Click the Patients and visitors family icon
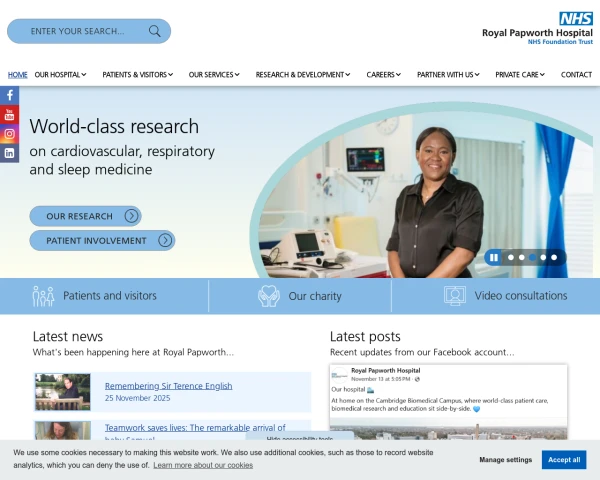 pos(43,296)
